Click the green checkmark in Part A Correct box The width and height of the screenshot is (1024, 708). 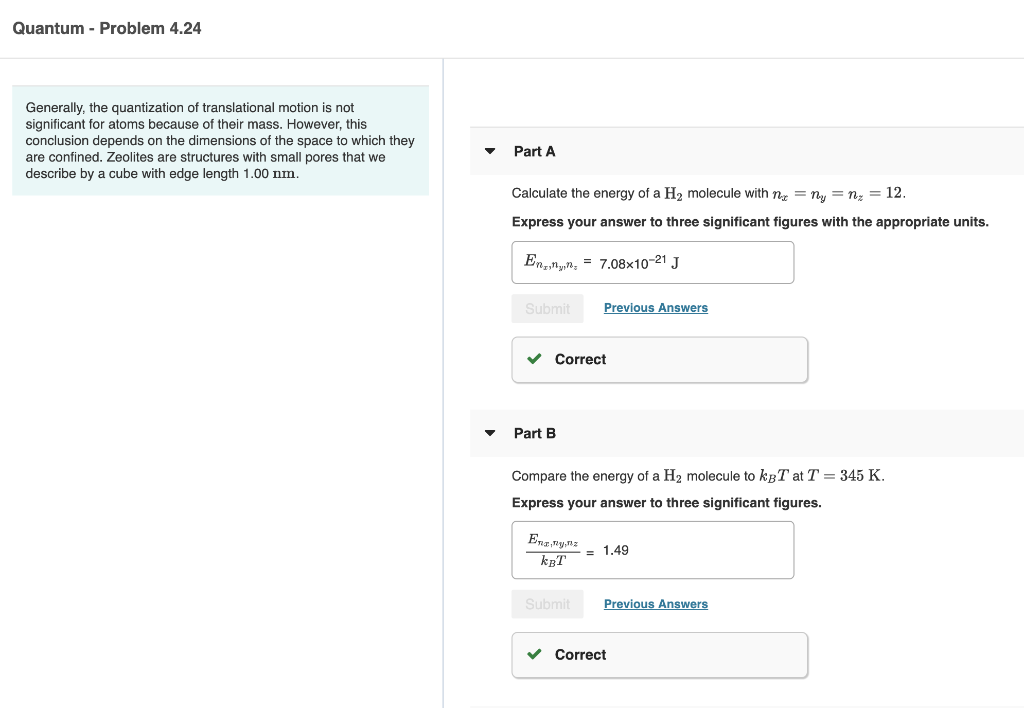click(x=533, y=359)
